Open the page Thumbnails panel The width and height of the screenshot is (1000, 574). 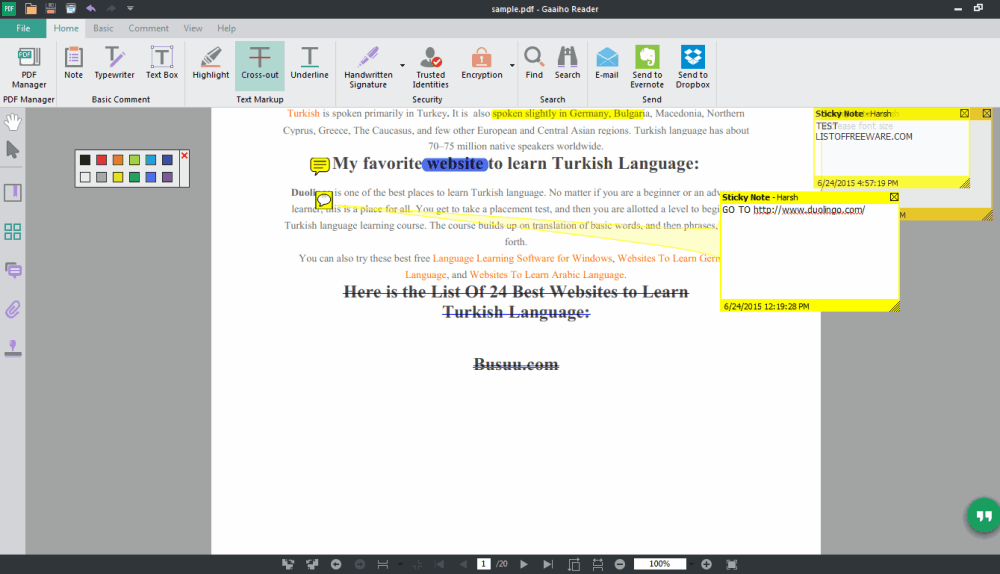[x=13, y=232]
